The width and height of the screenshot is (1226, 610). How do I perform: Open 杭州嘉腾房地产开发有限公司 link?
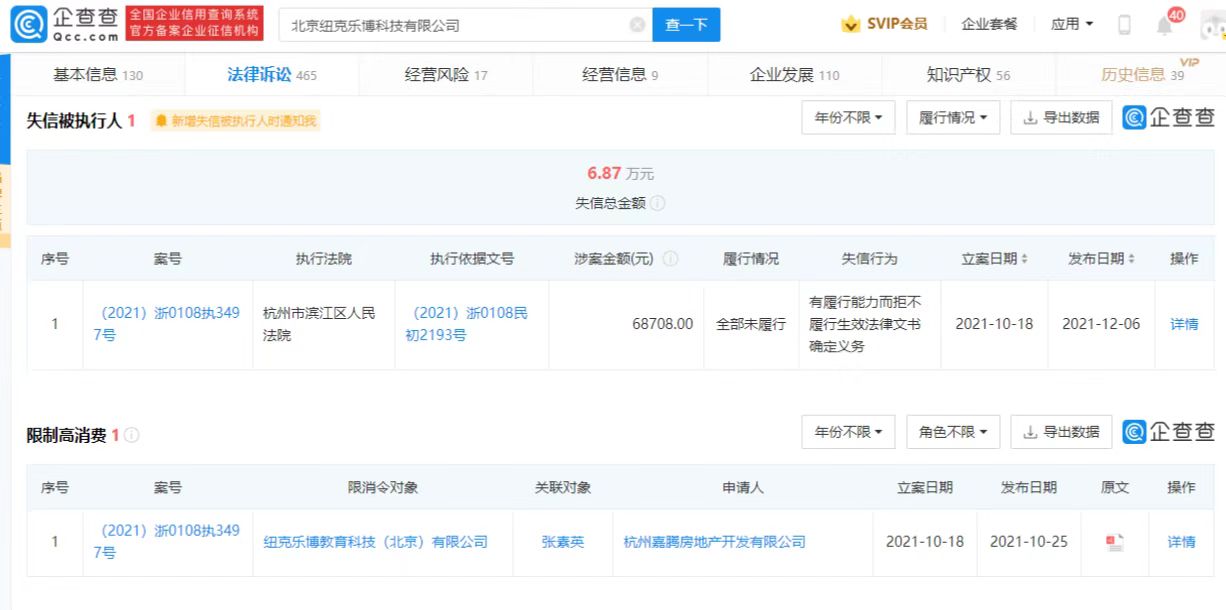(715, 542)
